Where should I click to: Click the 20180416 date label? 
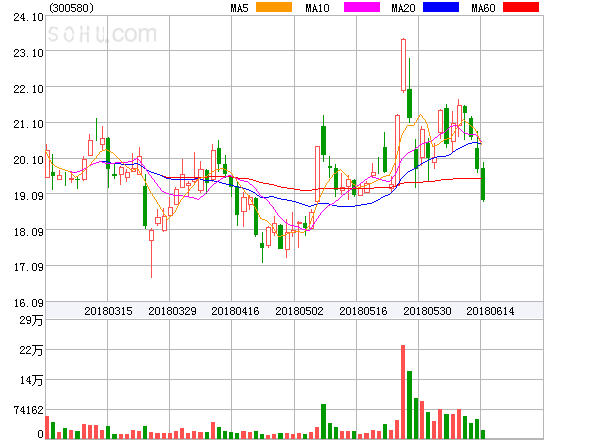point(235,311)
